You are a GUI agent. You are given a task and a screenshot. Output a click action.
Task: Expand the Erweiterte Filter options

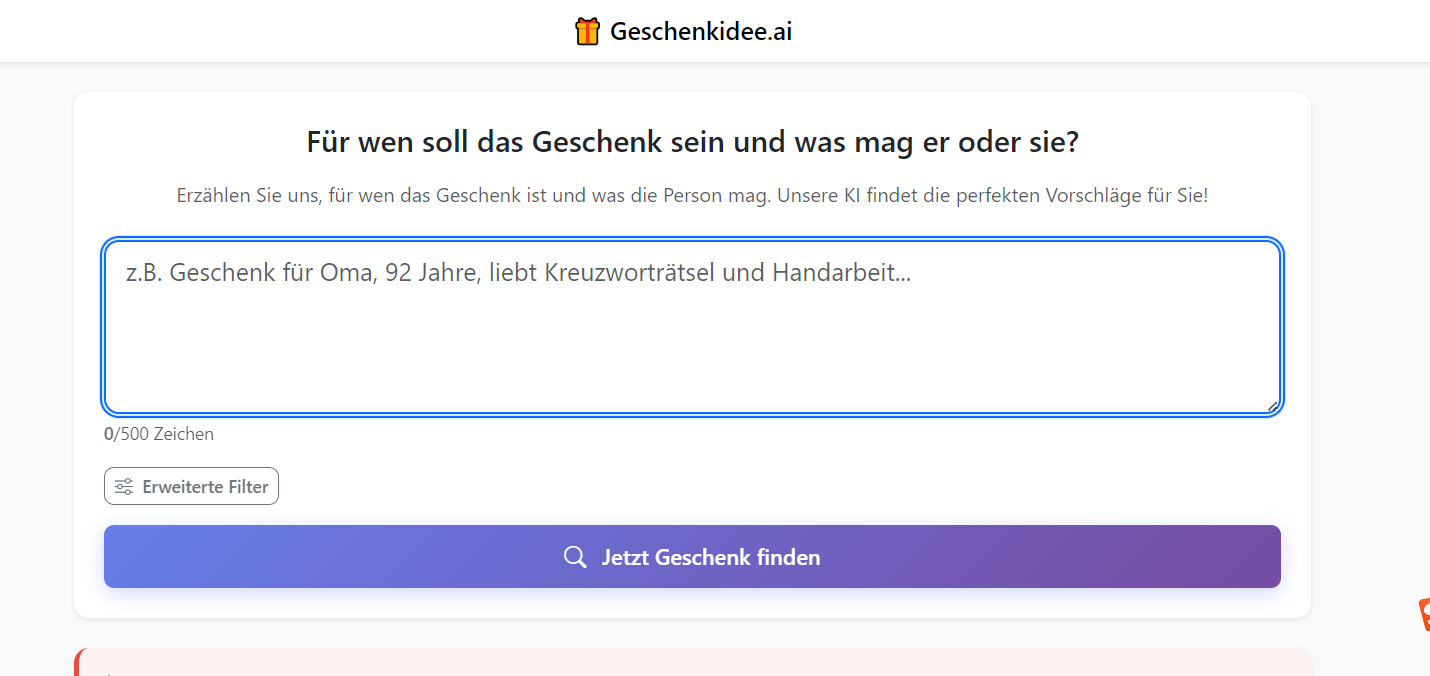[191, 487]
